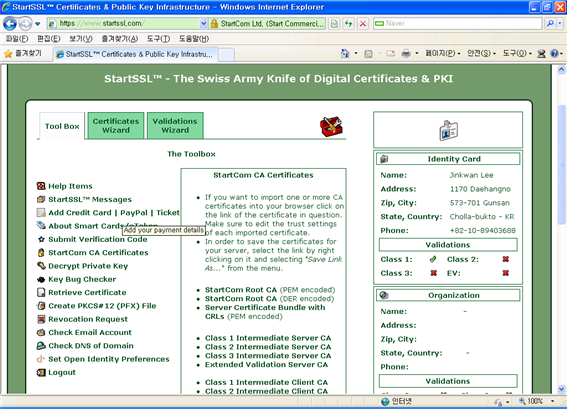Click the Stop loading red X icon

(x=363, y=24)
